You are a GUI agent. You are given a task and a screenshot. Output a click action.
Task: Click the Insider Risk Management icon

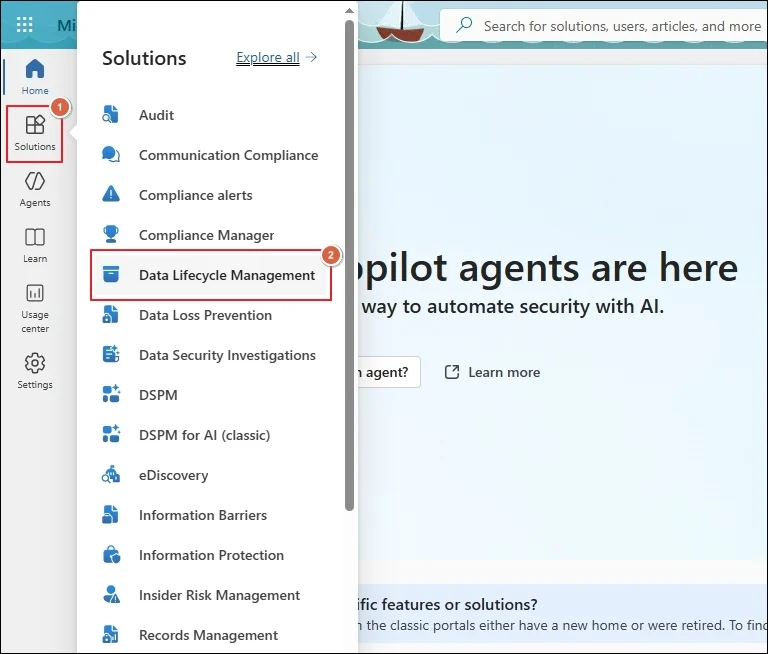[111, 595]
